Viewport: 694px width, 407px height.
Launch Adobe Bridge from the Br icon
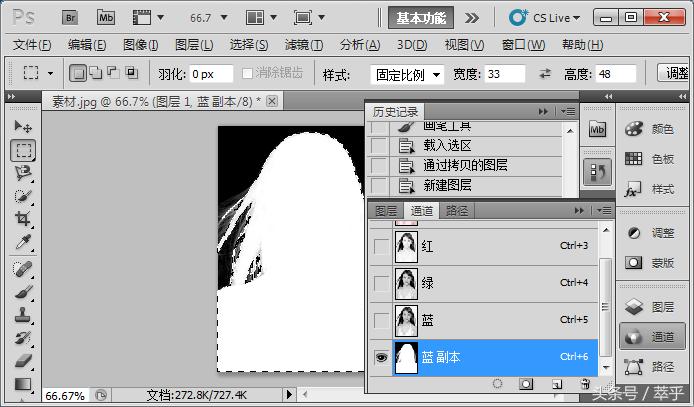69,18
